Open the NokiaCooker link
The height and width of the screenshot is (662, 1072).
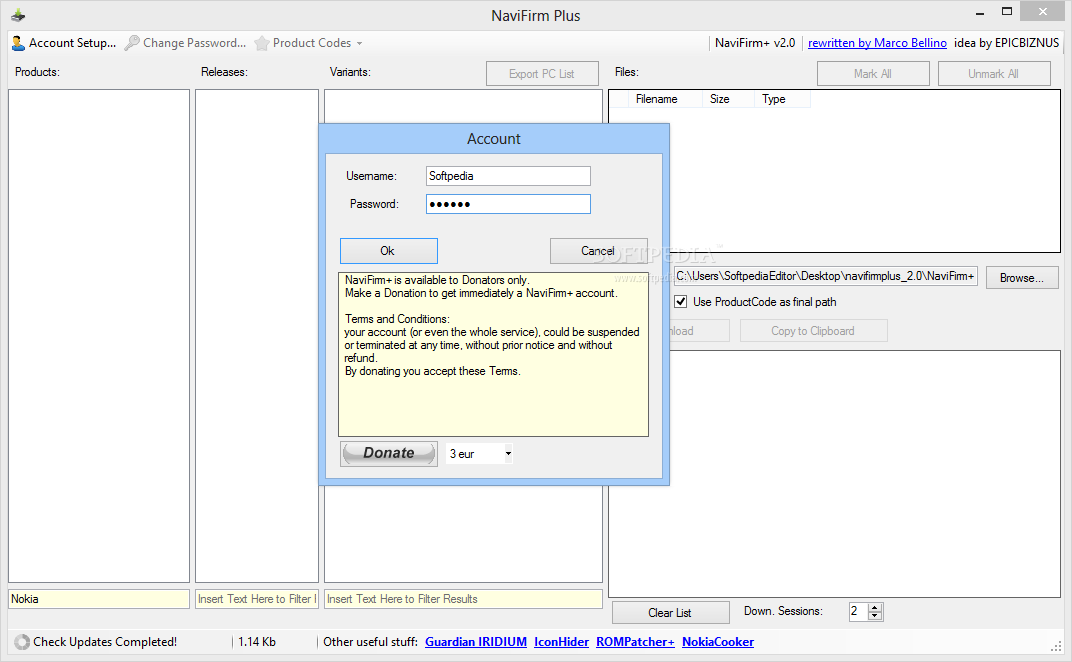click(718, 641)
